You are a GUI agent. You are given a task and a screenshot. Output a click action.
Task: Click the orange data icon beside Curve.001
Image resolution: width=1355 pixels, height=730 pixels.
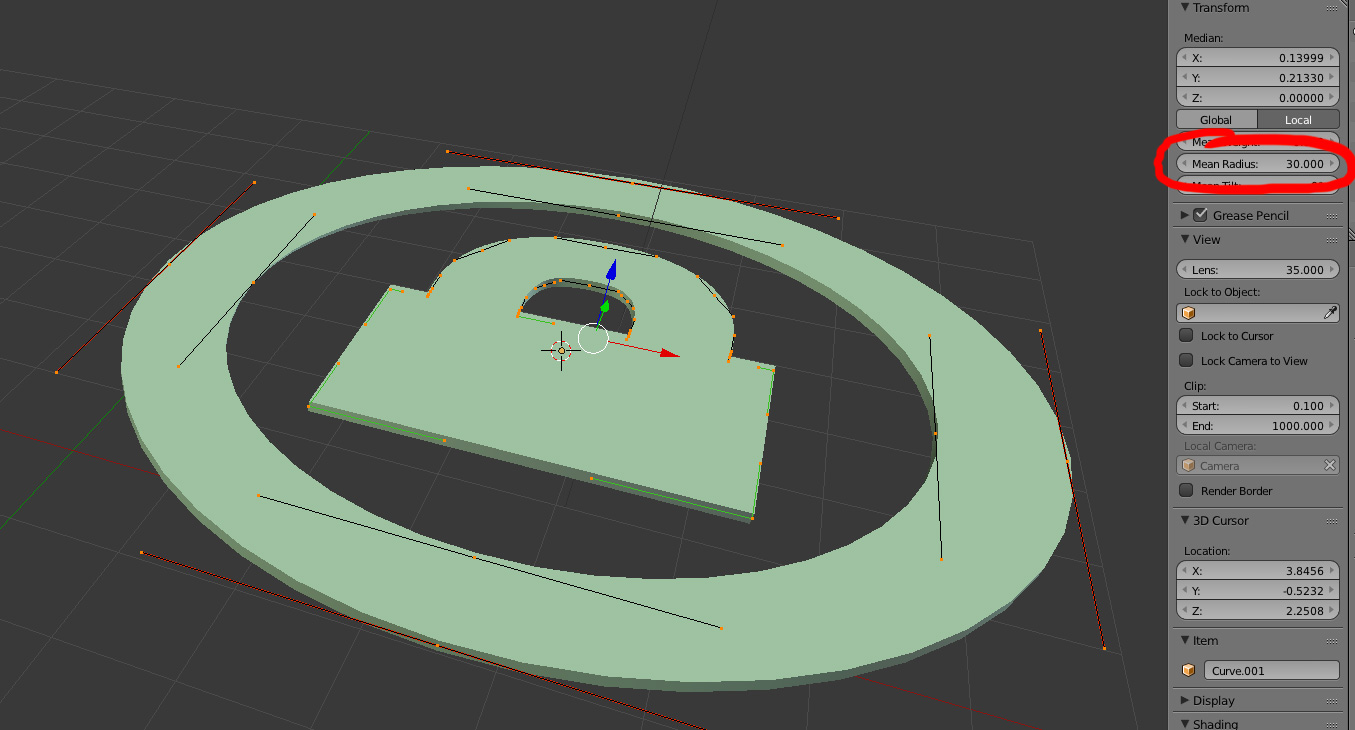tap(1187, 670)
